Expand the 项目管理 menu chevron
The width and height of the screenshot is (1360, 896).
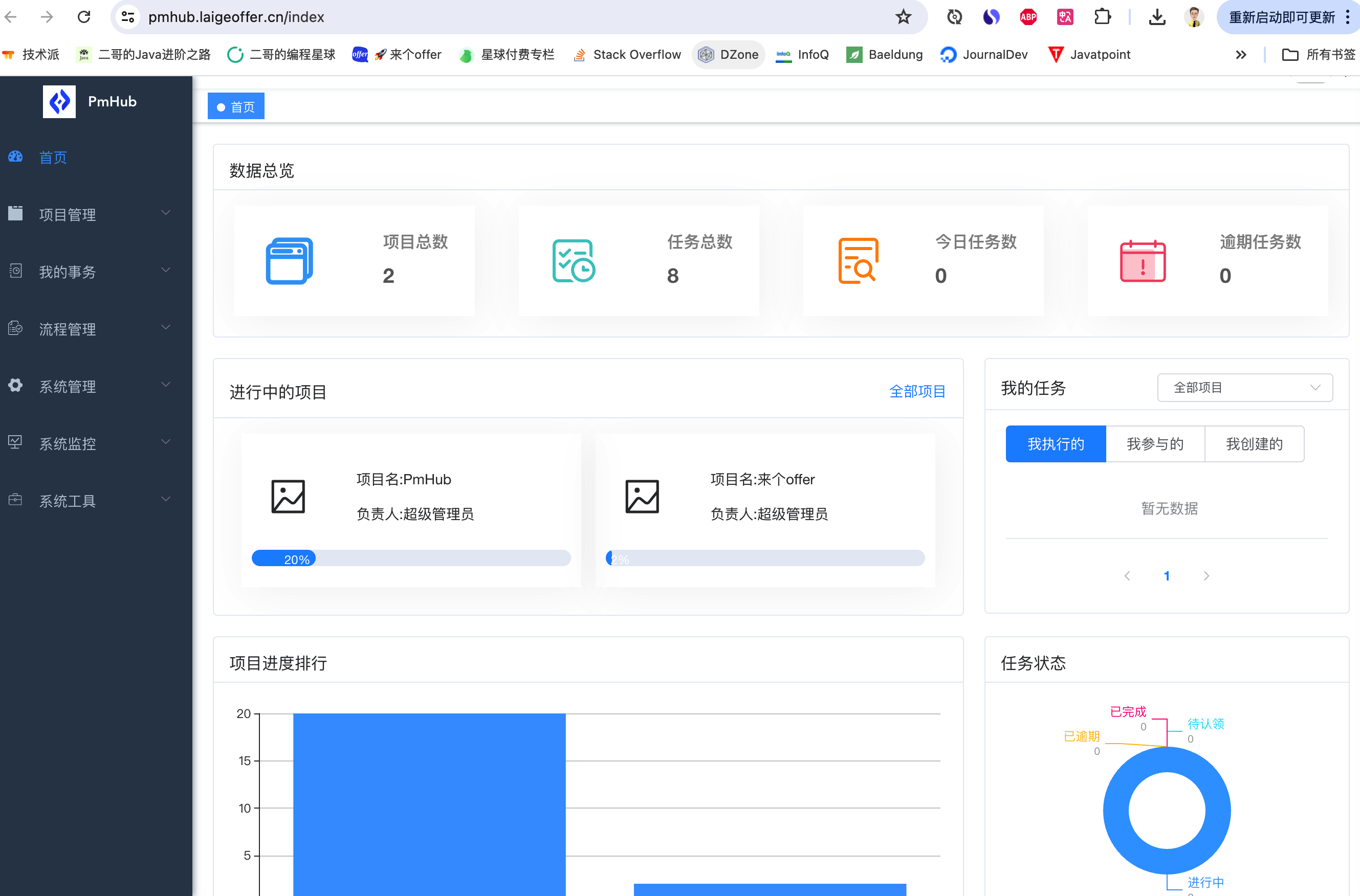click(166, 213)
